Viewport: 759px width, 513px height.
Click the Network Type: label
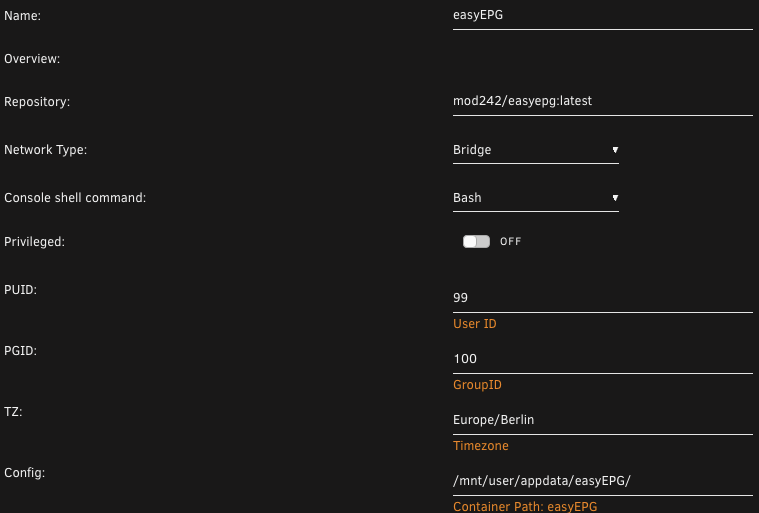pyautogui.click(x=46, y=150)
